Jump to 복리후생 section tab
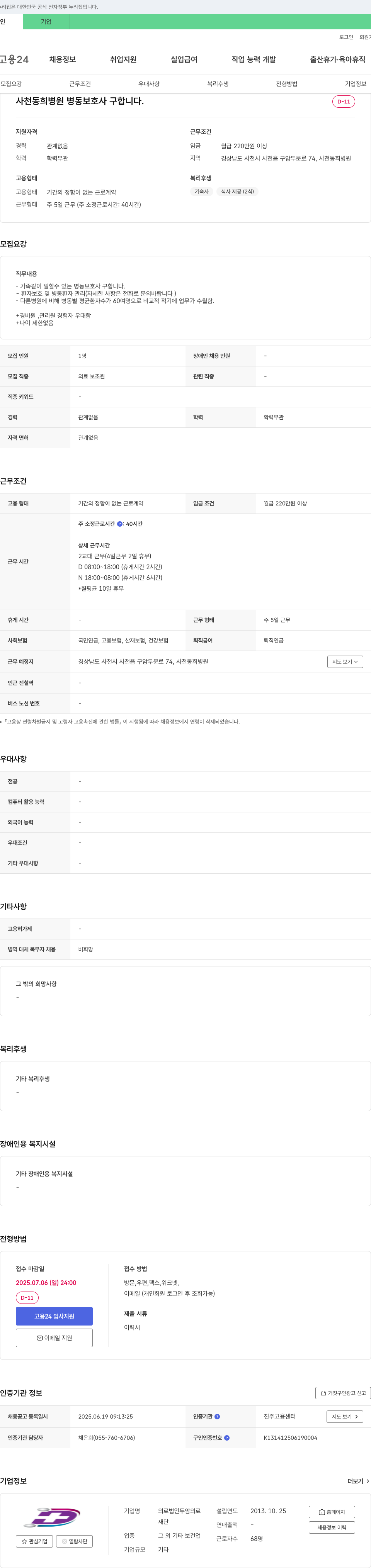The image size is (371, 1568). point(218,84)
